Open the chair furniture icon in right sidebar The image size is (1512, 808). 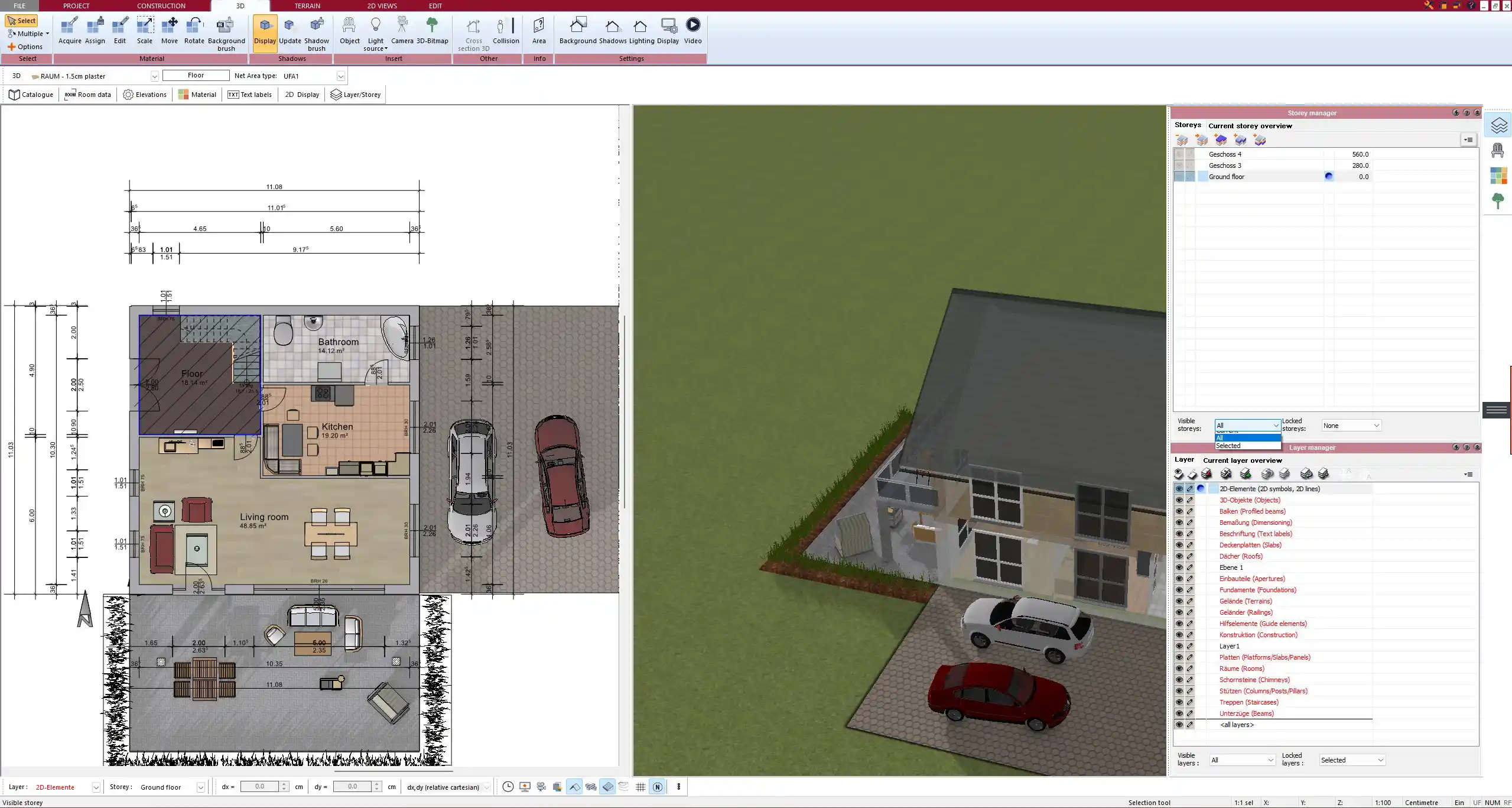(1498, 150)
